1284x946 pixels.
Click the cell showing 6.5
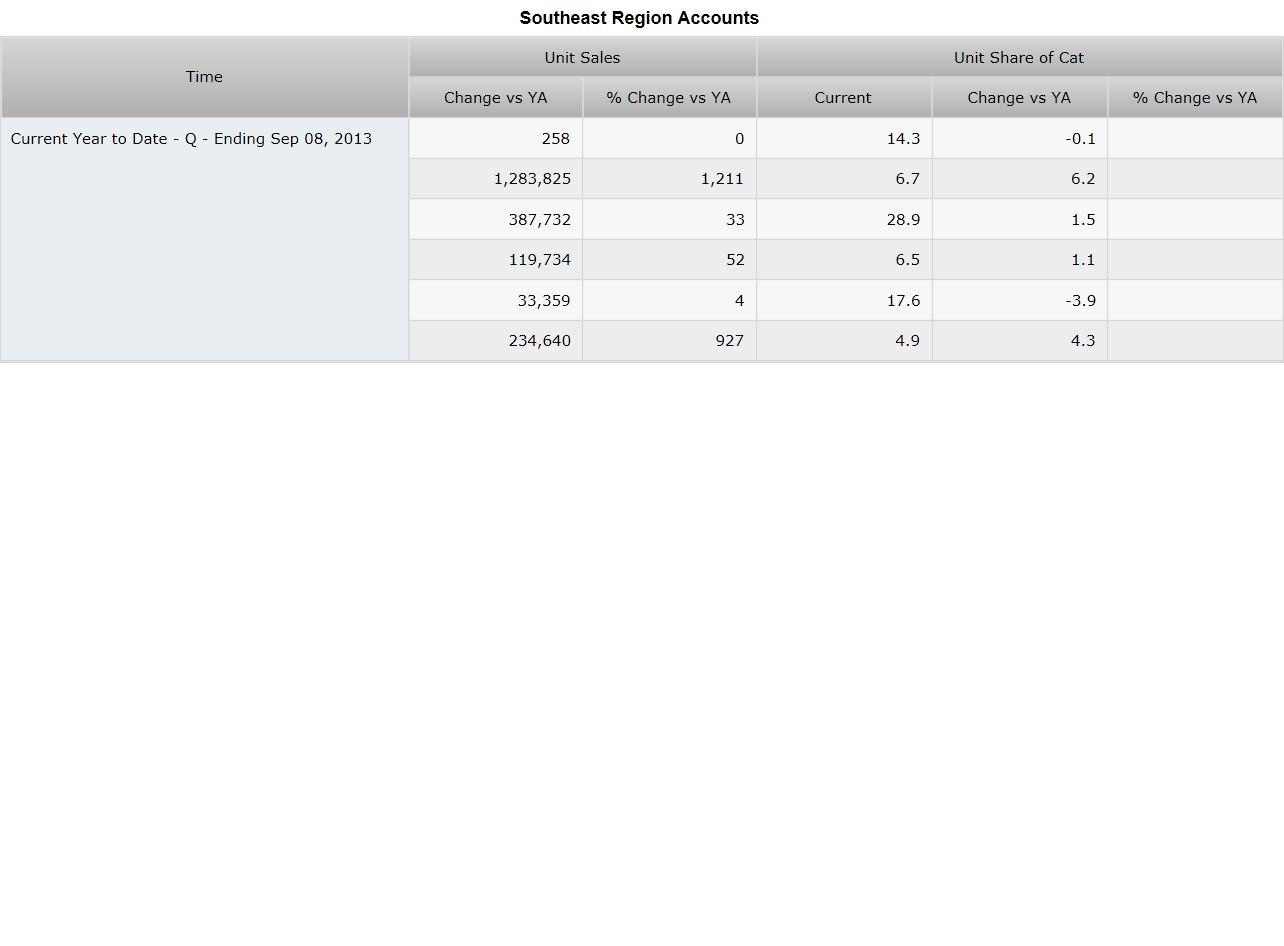pyautogui.click(x=844, y=260)
